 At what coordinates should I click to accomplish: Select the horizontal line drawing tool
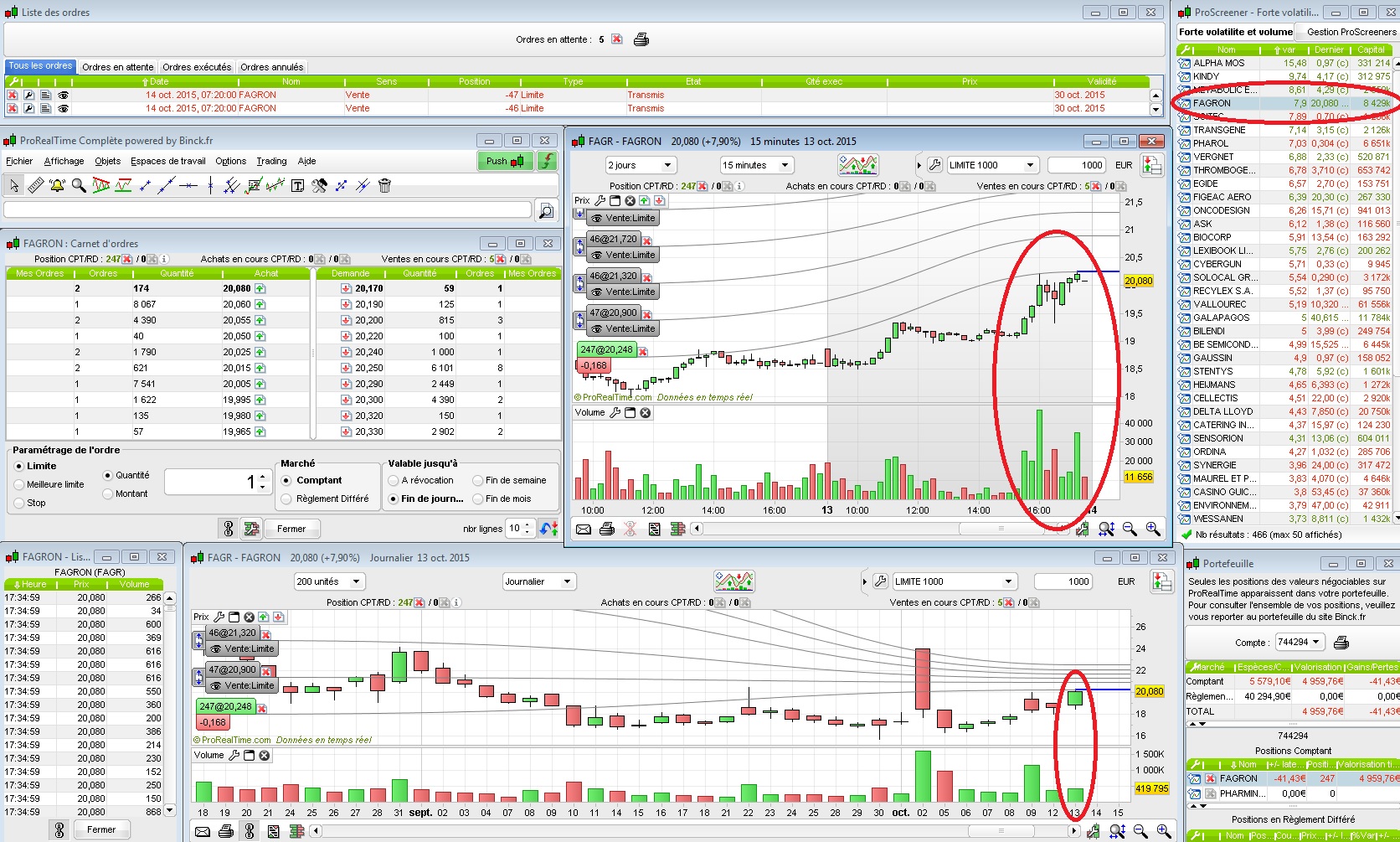click(x=188, y=186)
